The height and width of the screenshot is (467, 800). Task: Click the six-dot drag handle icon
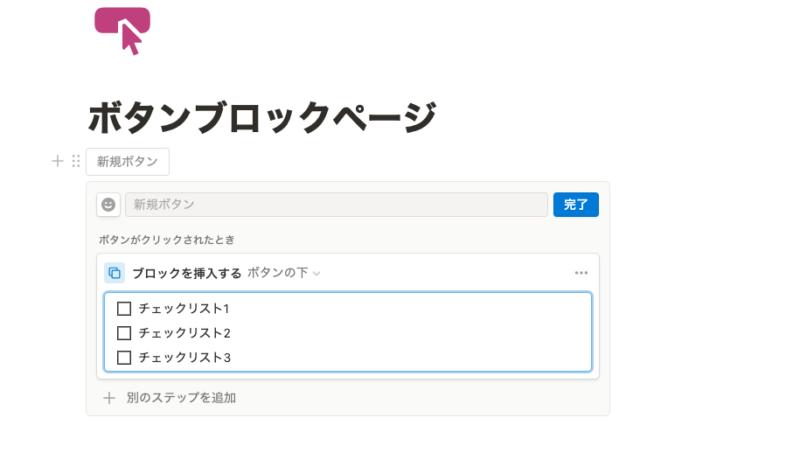[76, 161]
